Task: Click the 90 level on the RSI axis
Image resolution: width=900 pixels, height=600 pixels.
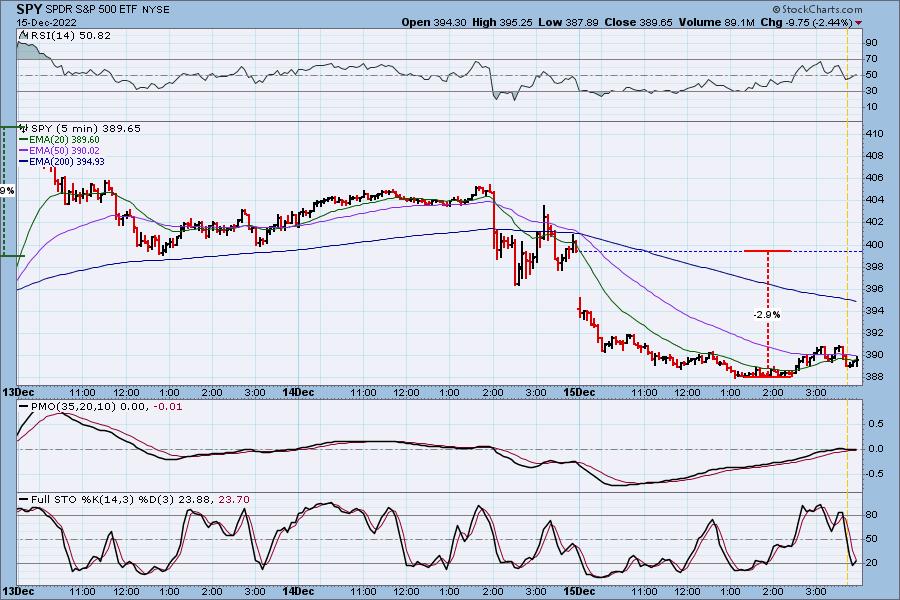Action: pos(871,42)
